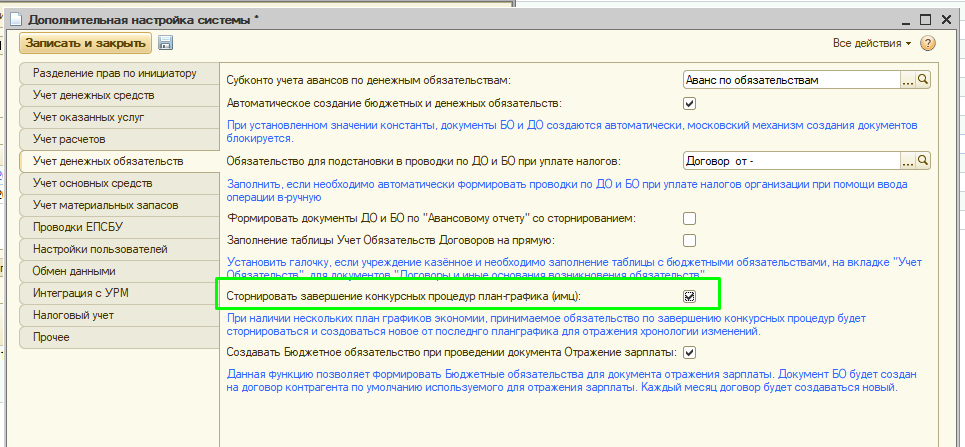Click the save diskette icon
965x447 pixels.
coord(165,43)
